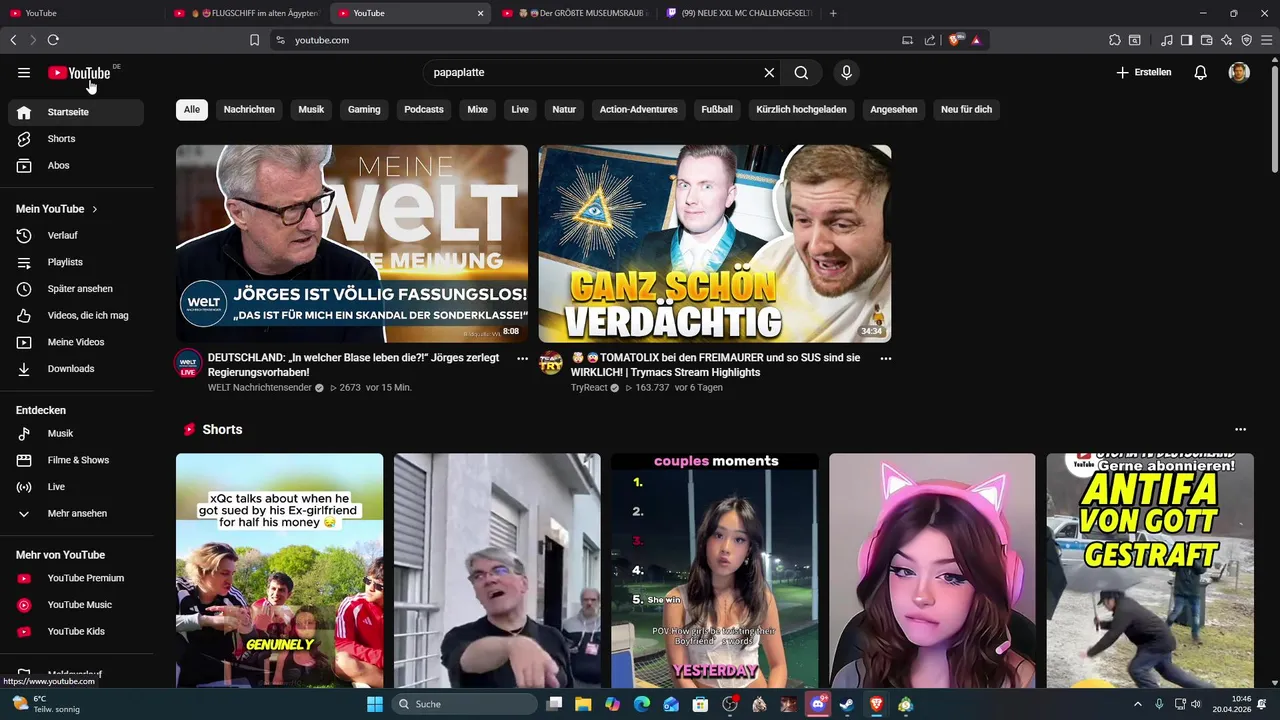Open the GANZ SCHÖN VERDÄCHTIG thumbnail
This screenshot has width=1280, height=720.
(715, 244)
